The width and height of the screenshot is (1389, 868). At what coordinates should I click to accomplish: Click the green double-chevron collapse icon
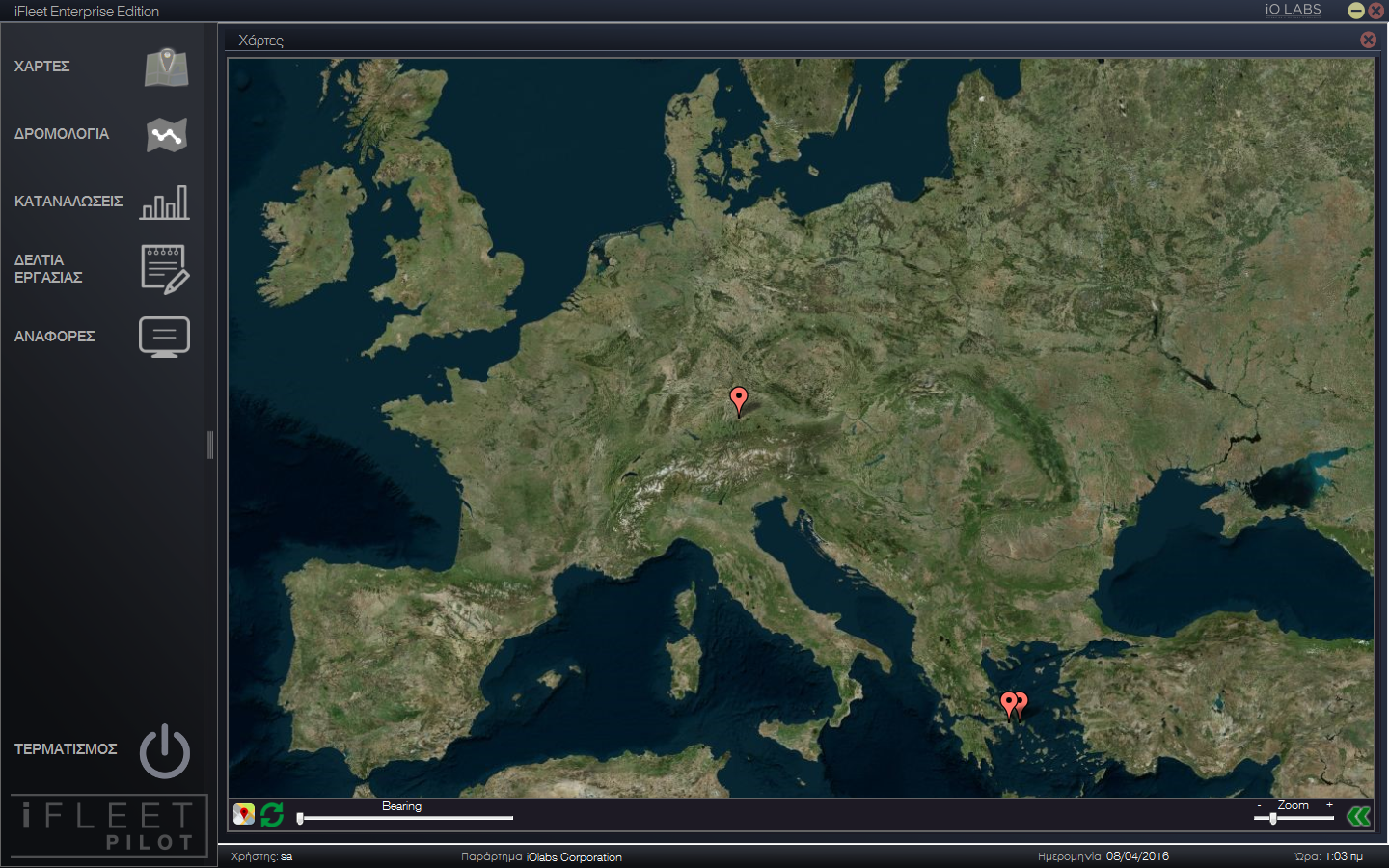tap(1358, 817)
